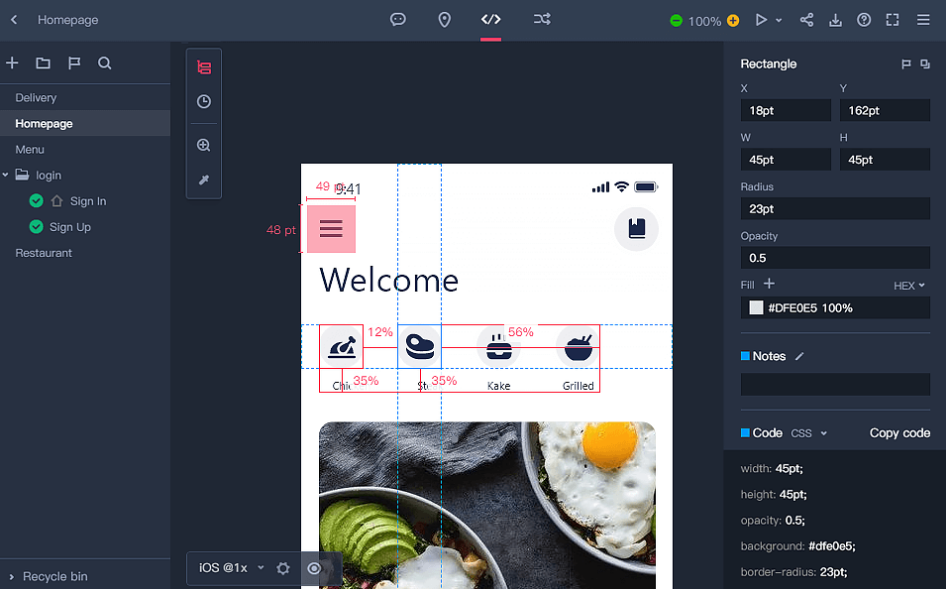
Task: Click the Copy code button
Action: [899, 433]
